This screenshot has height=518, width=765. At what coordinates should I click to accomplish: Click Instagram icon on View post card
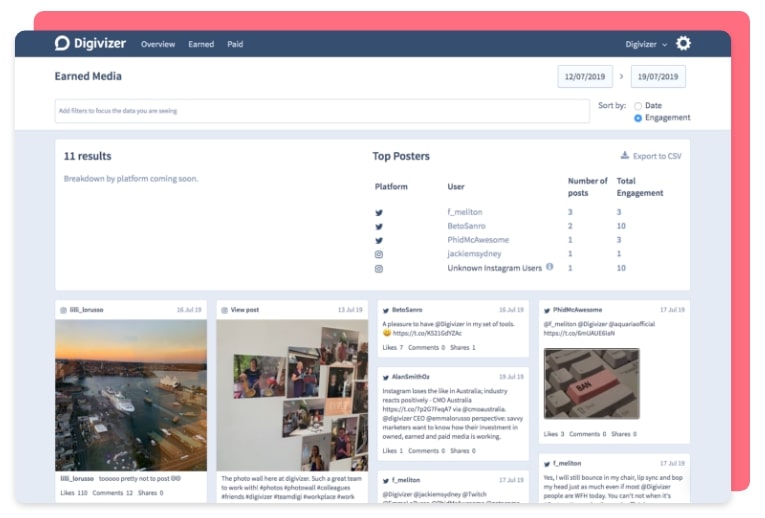pos(224,310)
